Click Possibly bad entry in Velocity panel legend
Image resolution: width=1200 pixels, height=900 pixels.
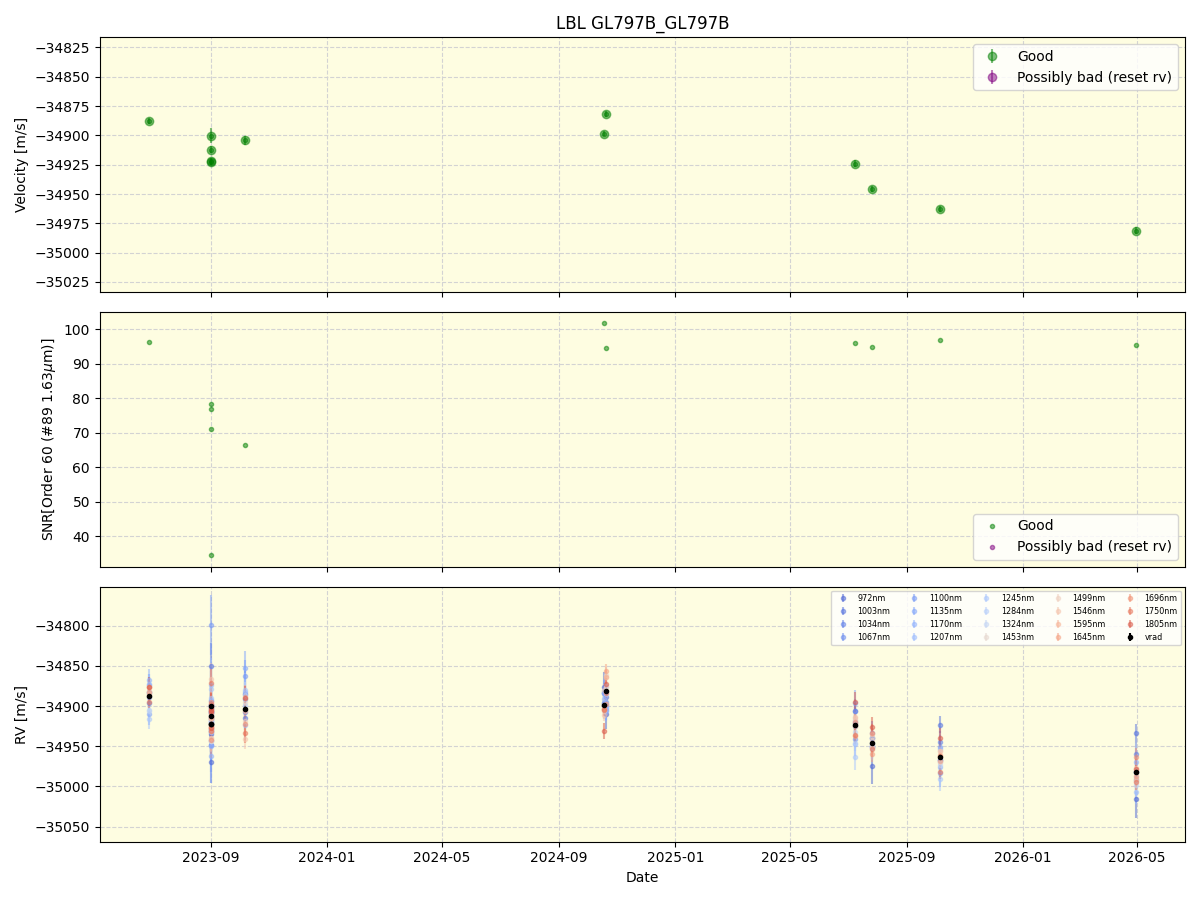click(1094, 77)
